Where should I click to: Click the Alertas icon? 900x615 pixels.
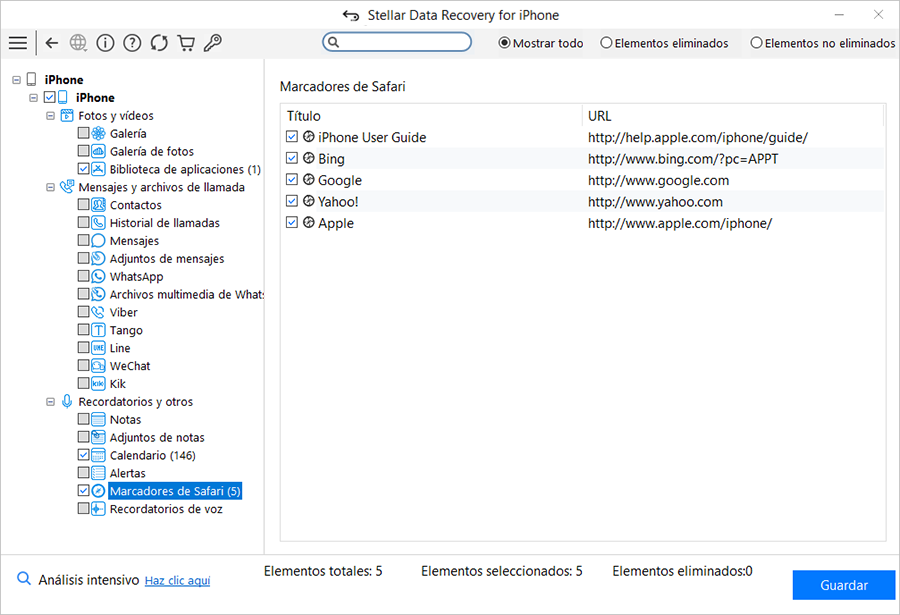click(x=99, y=473)
